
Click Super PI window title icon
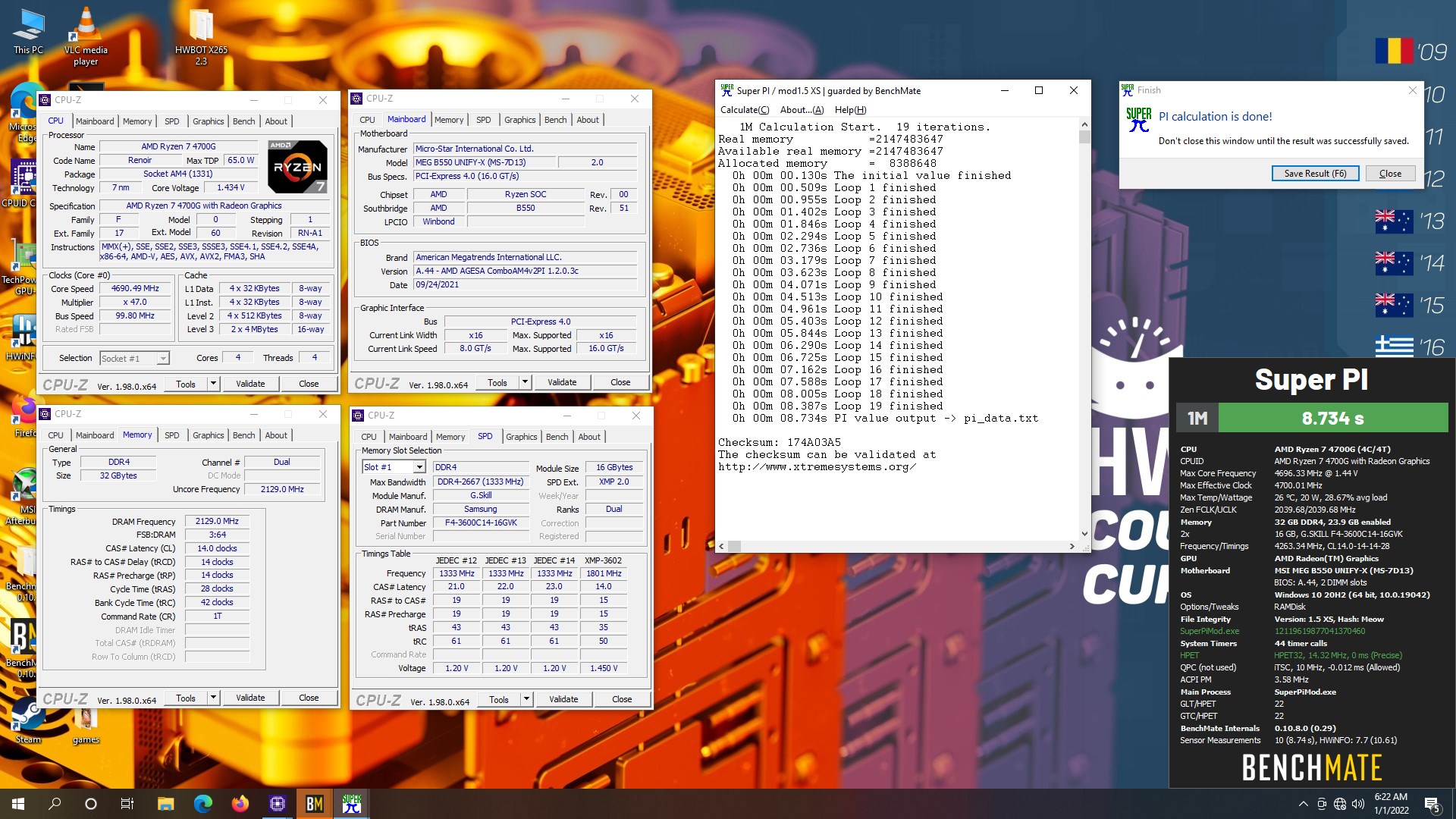pyautogui.click(x=726, y=90)
